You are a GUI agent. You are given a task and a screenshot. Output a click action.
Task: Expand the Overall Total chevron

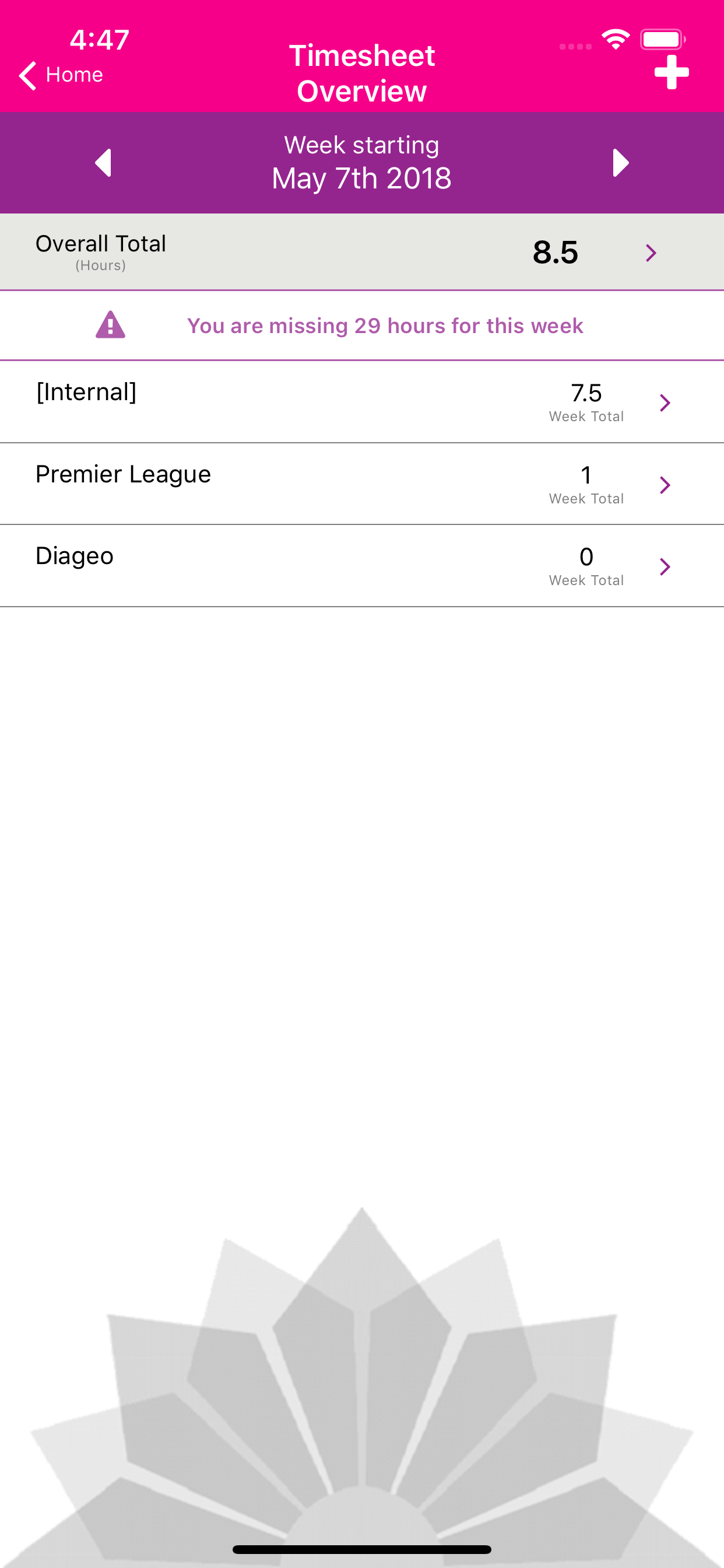tap(651, 253)
